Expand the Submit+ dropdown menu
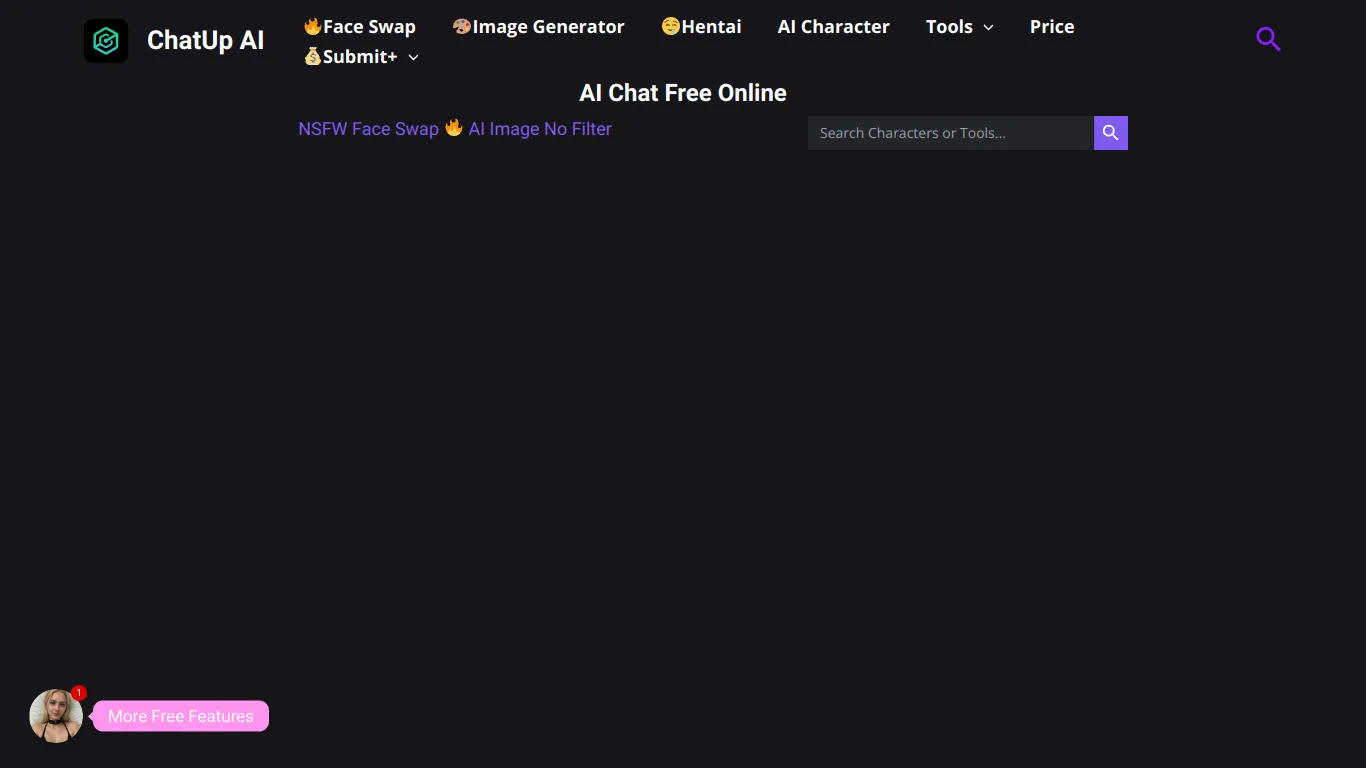1366x768 pixels. tap(361, 57)
